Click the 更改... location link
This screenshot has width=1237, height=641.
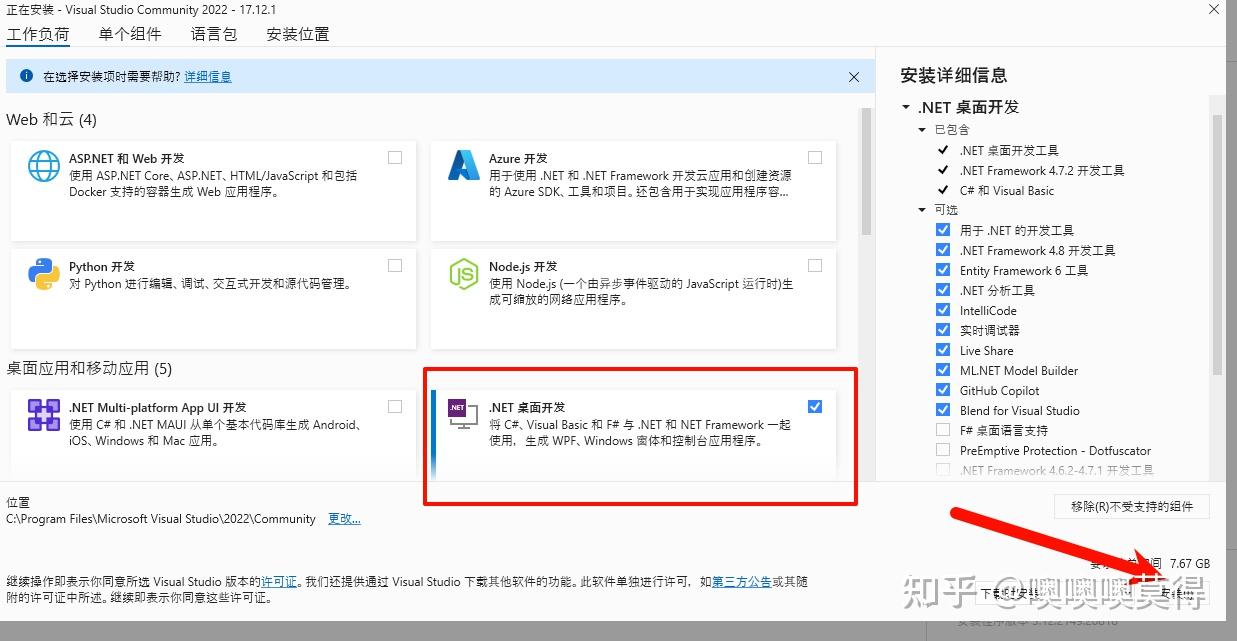[x=344, y=519]
